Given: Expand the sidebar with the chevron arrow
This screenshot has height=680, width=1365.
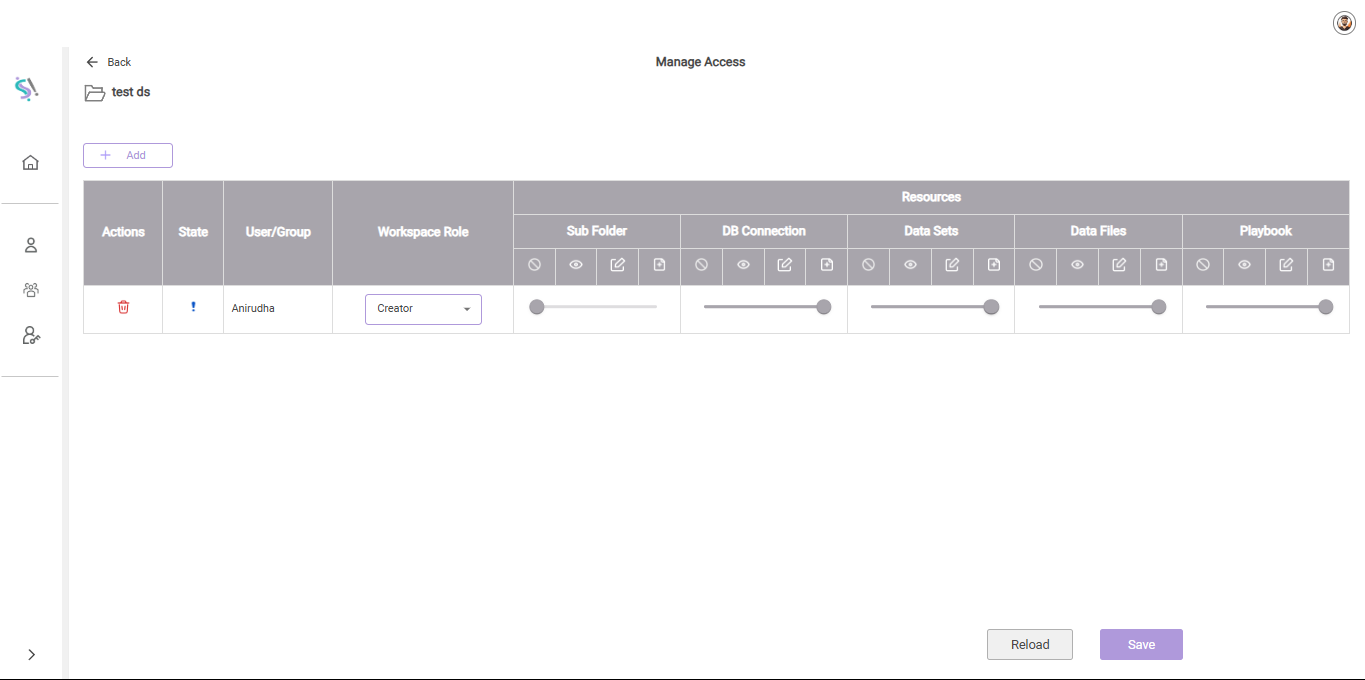Looking at the screenshot, I should [31, 654].
